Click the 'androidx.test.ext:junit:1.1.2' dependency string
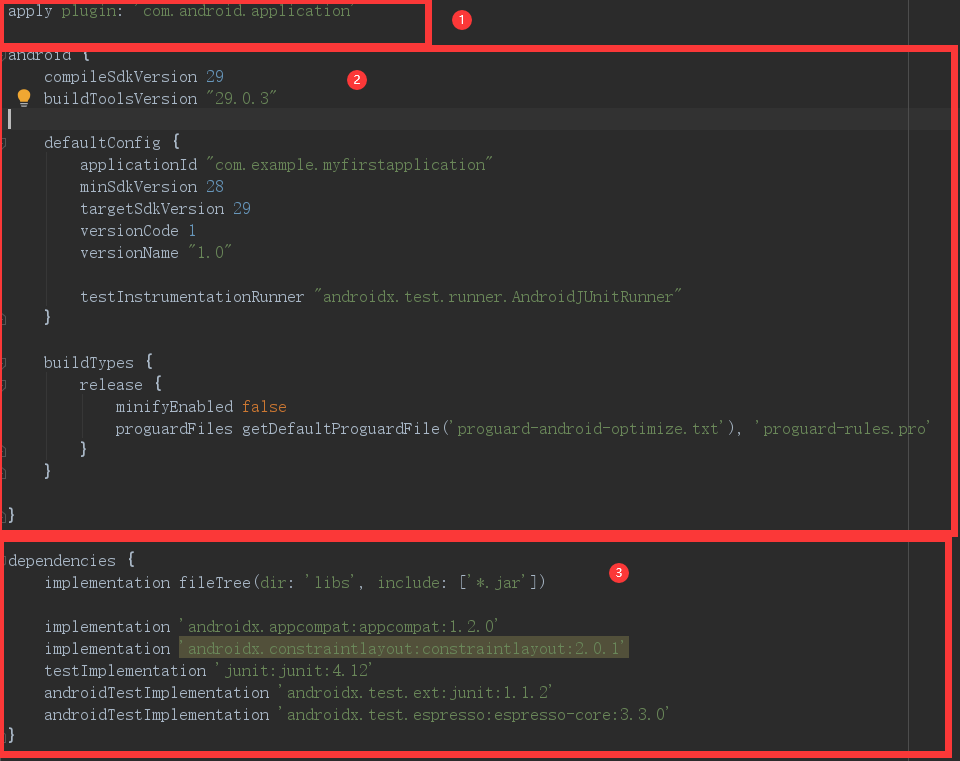This screenshot has width=960, height=761. click(x=415, y=693)
